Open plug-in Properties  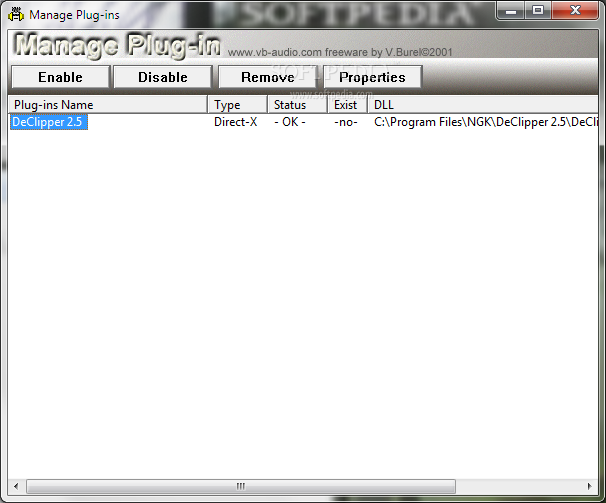372,77
